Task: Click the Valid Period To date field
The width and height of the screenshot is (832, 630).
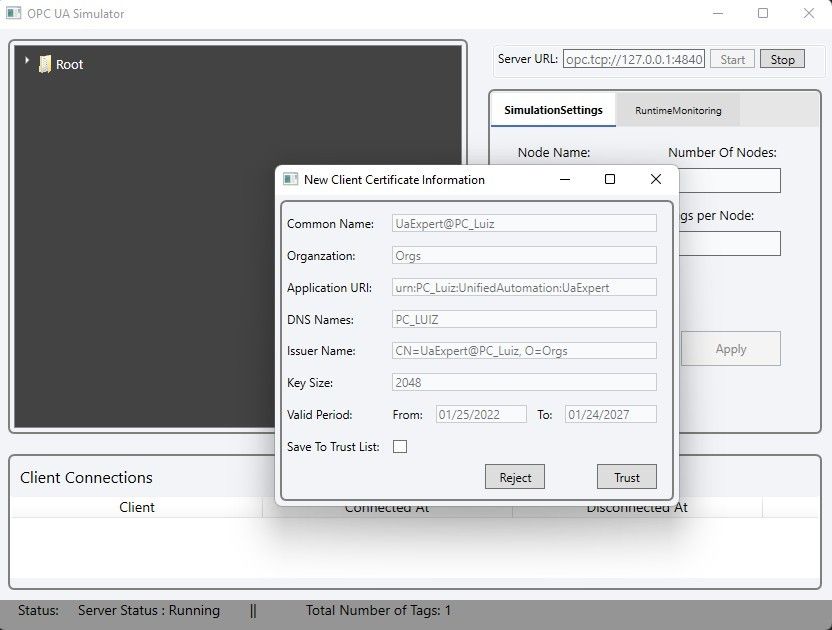Action: (x=610, y=414)
